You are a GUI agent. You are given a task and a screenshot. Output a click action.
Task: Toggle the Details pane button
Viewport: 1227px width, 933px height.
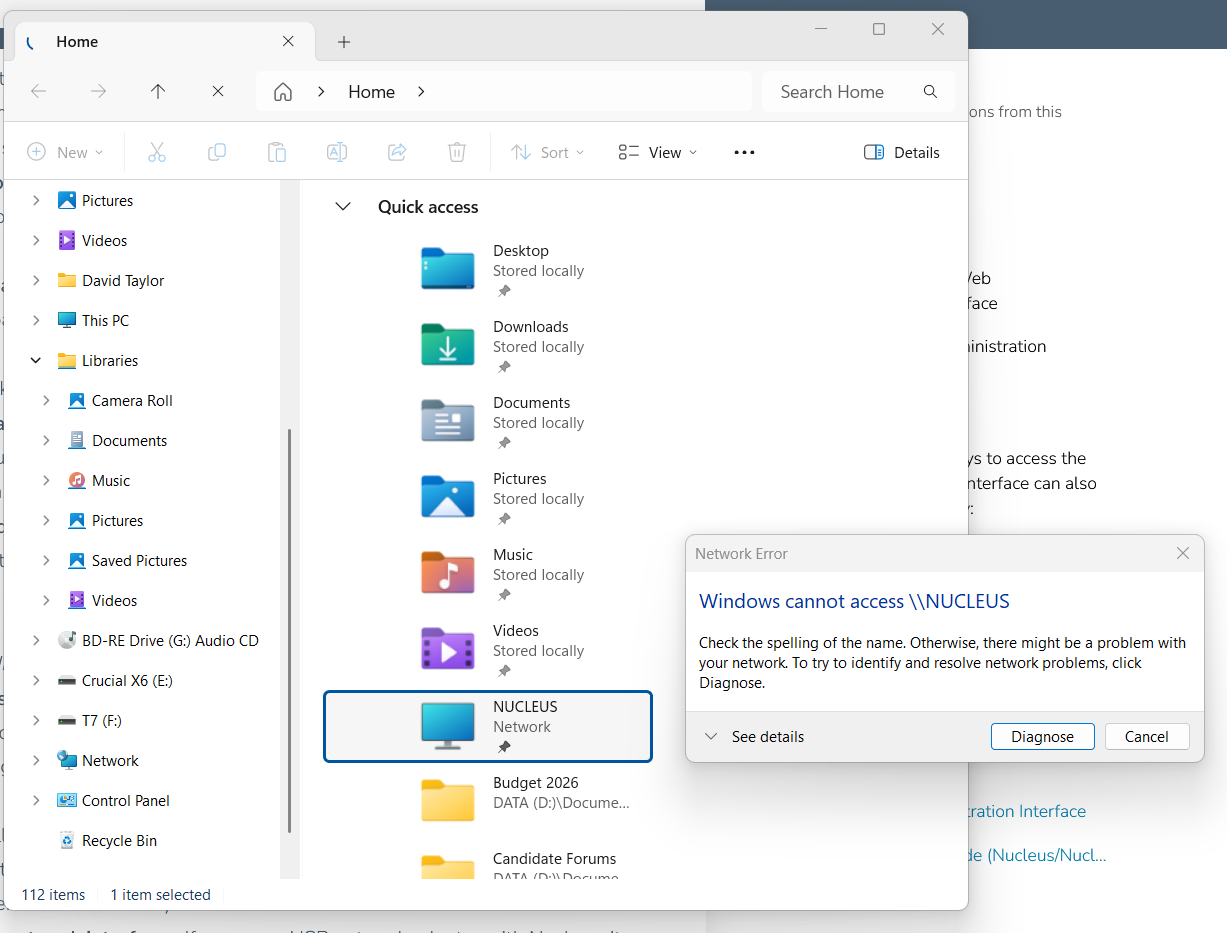click(901, 152)
